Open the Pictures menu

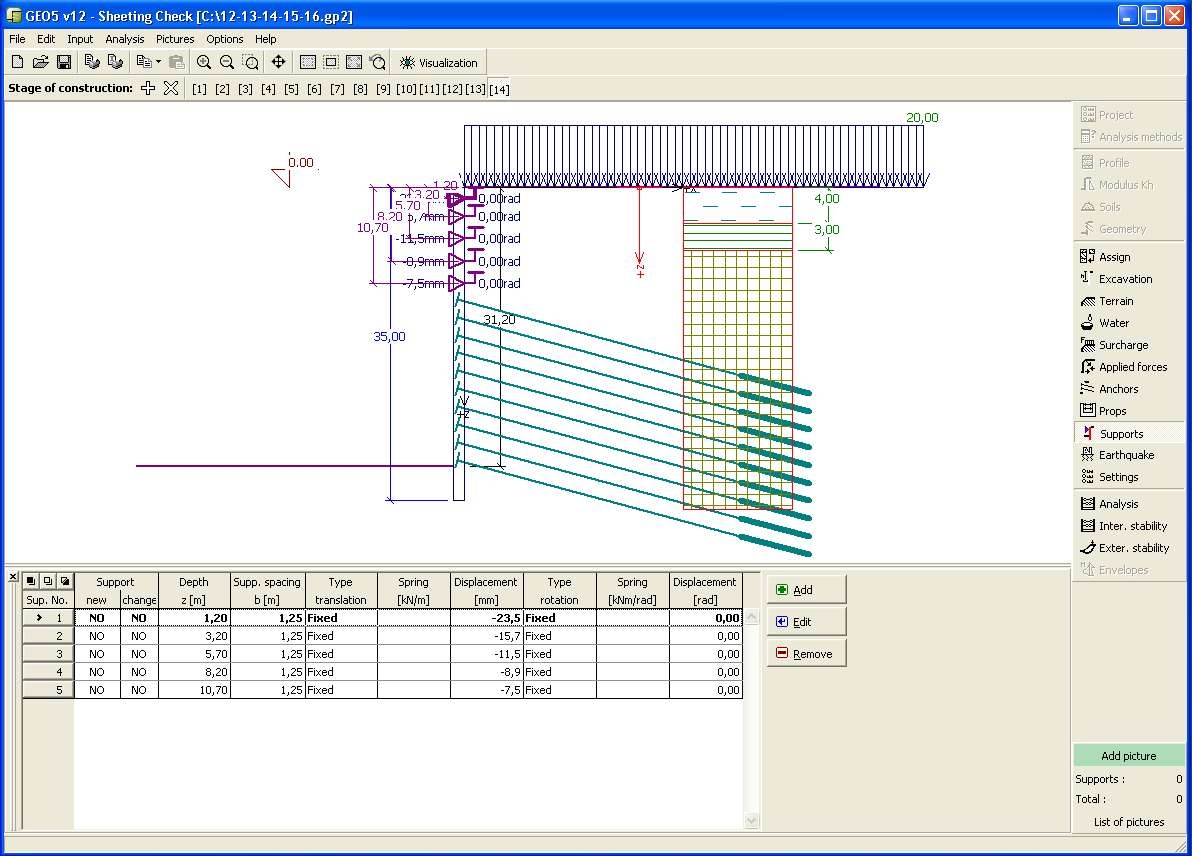175,39
